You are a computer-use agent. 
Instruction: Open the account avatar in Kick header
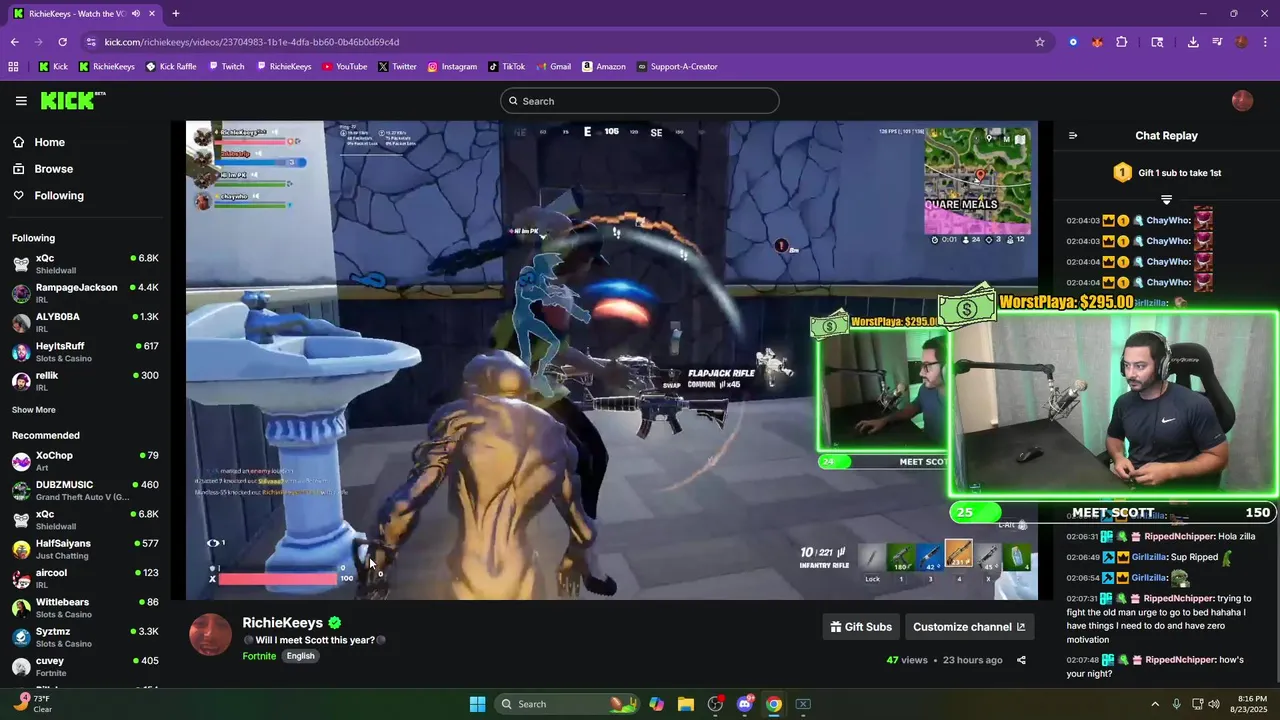click(x=1242, y=101)
